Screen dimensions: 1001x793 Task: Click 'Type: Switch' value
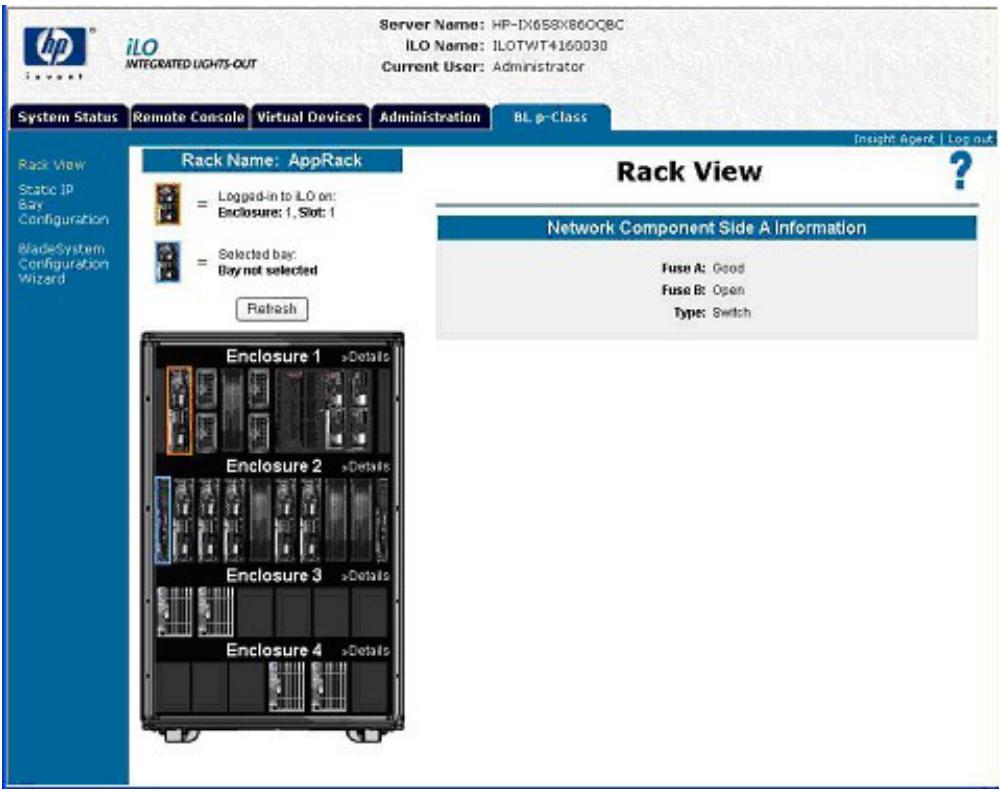pyautogui.click(x=732, y=313)
